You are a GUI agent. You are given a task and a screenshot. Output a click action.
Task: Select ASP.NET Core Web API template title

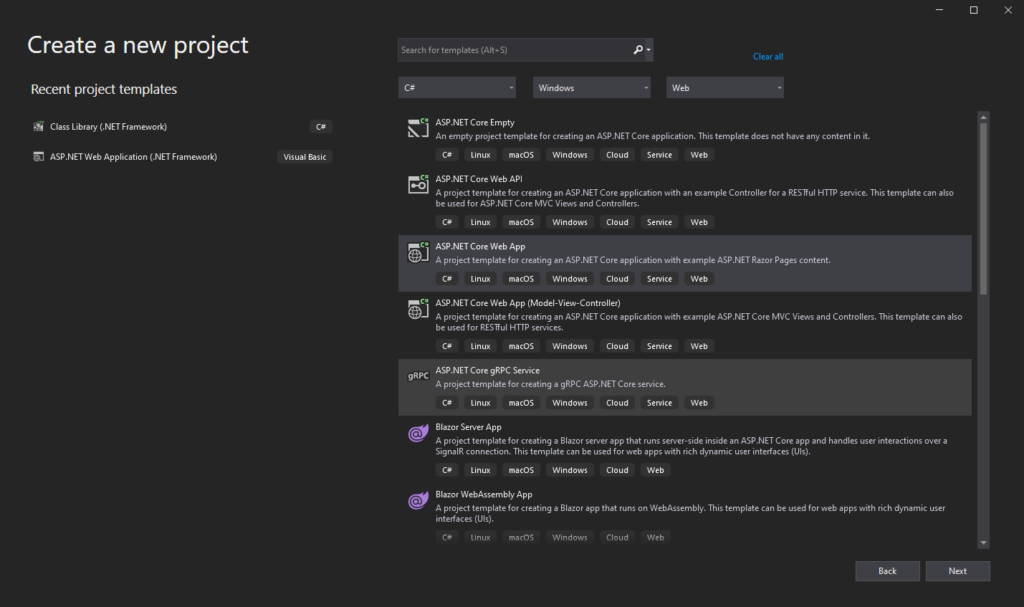click(479, 179)
